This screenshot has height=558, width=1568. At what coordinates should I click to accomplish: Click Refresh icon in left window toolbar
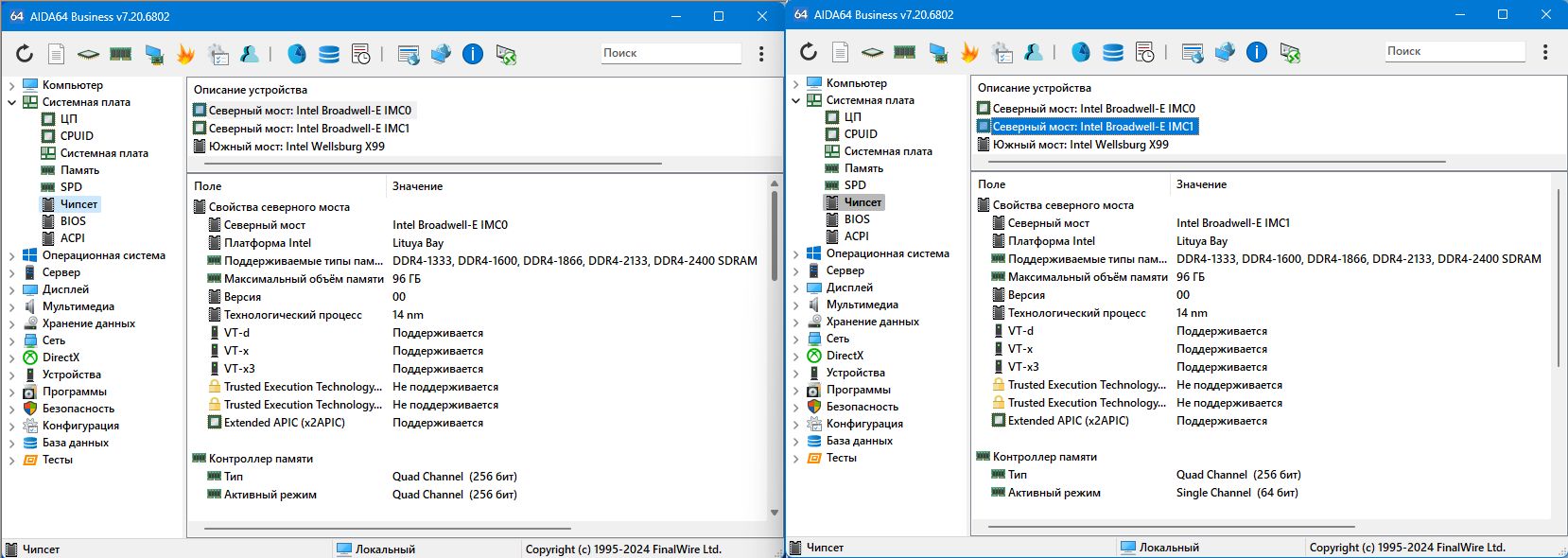25,54
